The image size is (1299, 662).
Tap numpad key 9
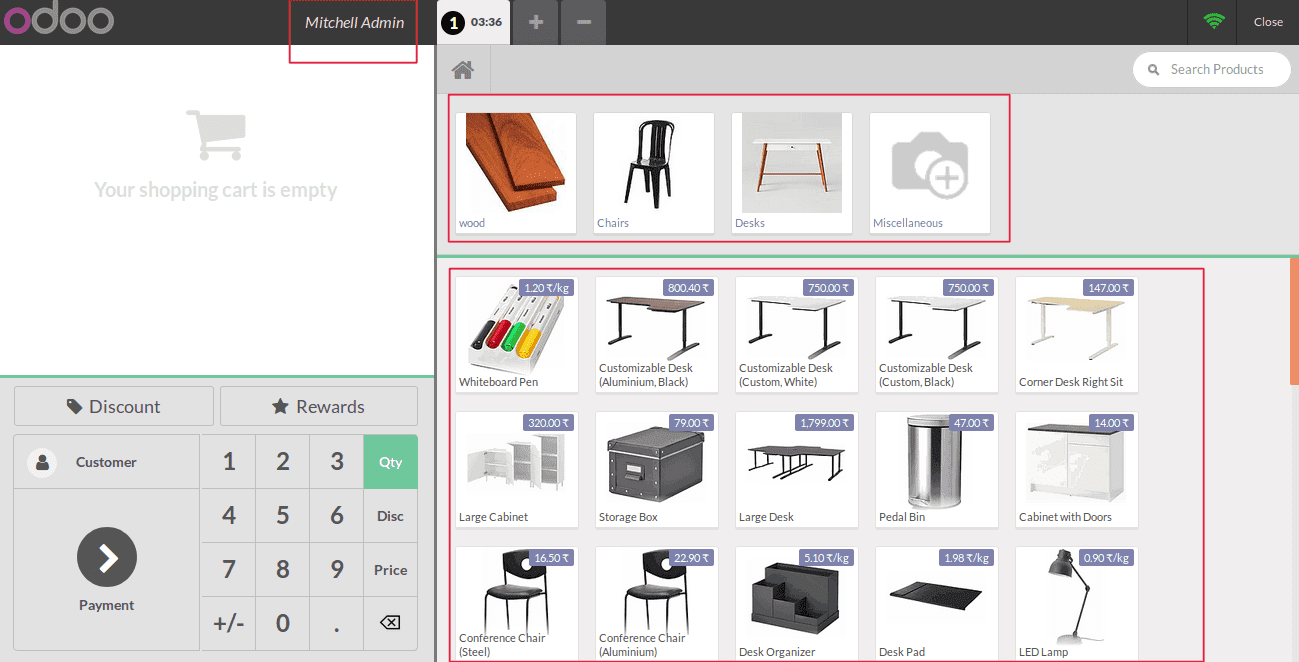(x=337, y=570)
